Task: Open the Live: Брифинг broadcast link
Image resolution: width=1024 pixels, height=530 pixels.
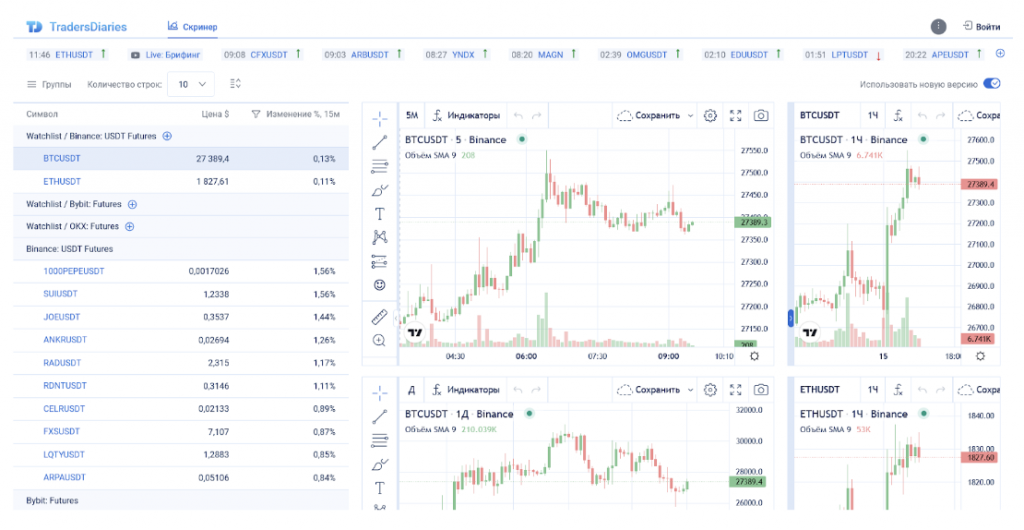Action: tap(165, 55)
